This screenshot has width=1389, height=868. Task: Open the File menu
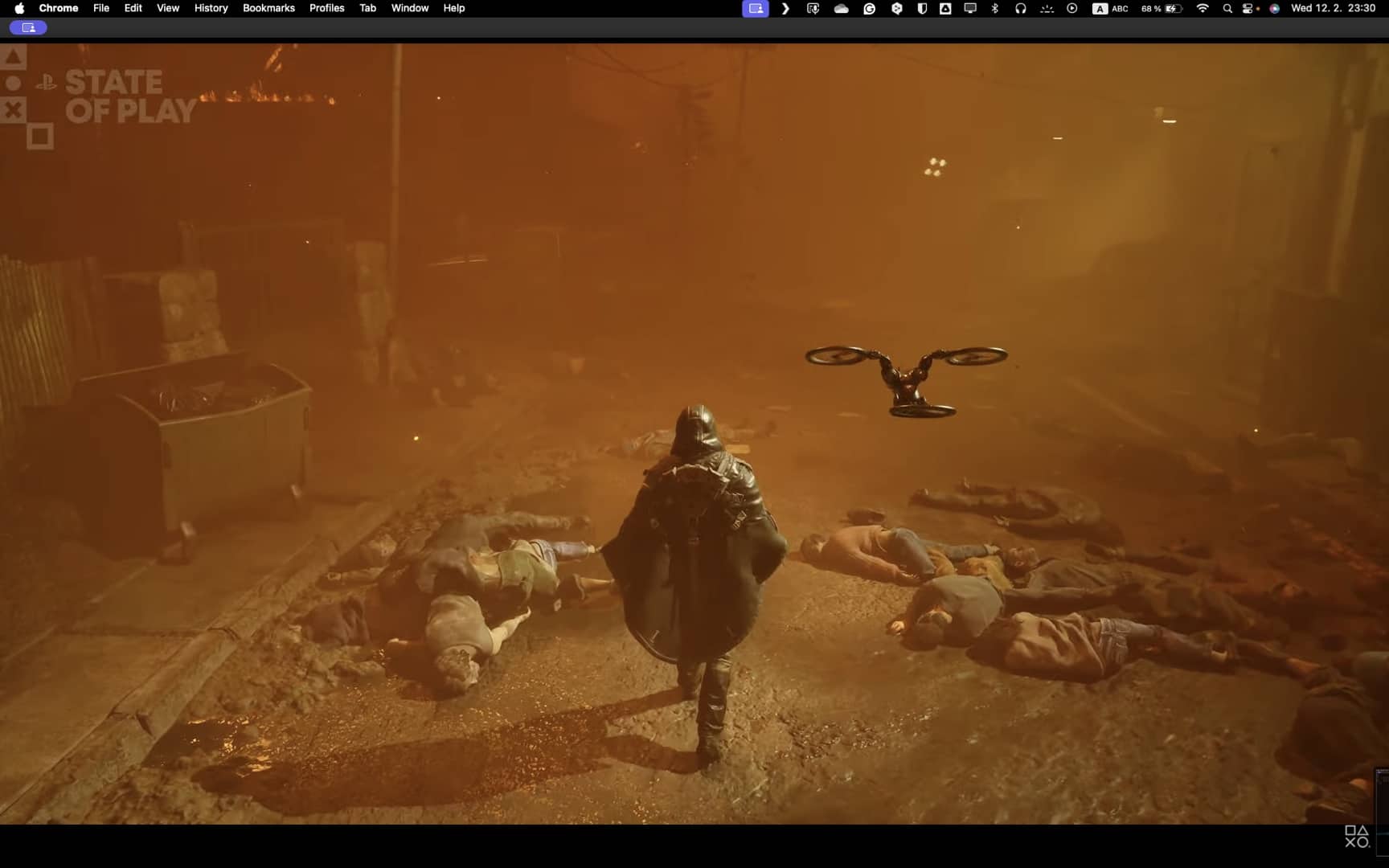click(101, 8)
